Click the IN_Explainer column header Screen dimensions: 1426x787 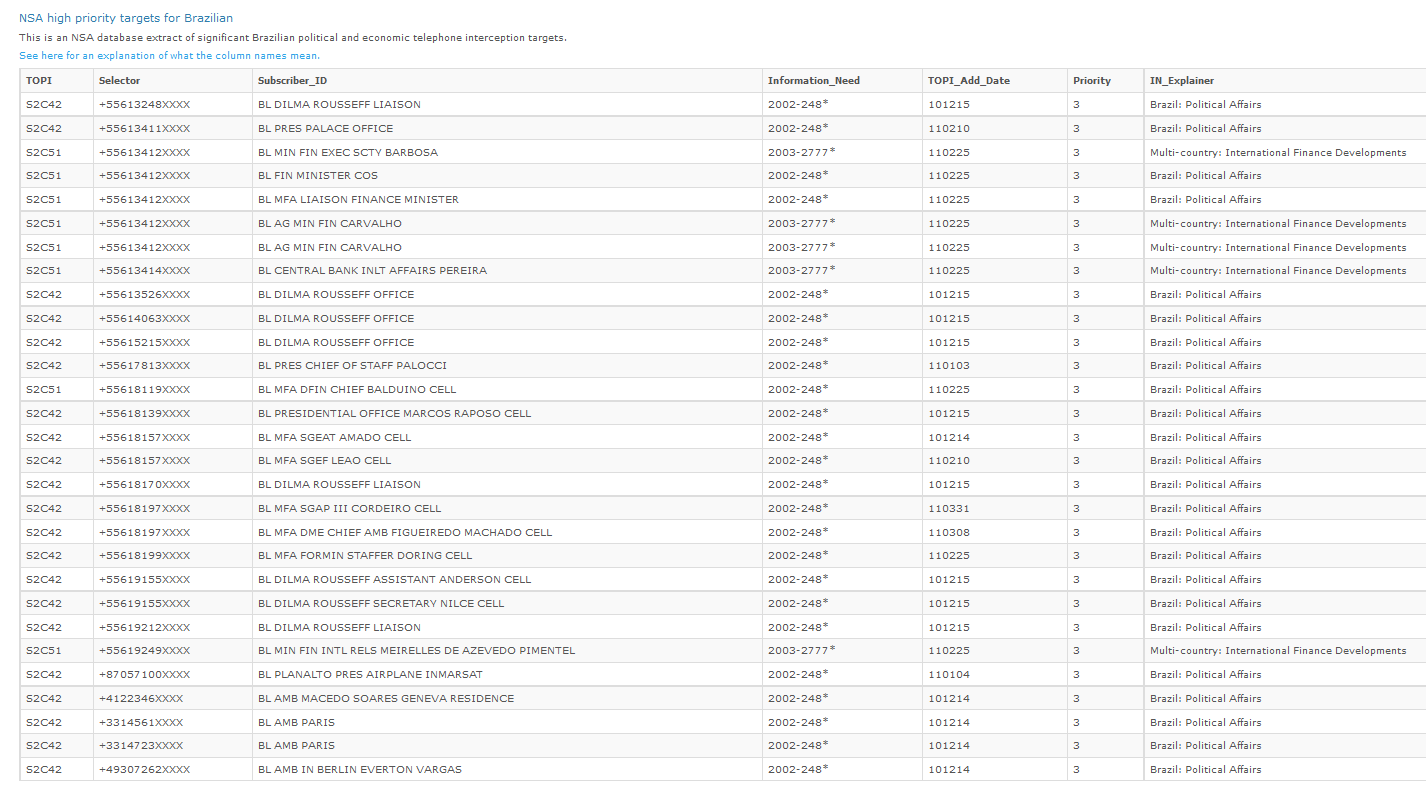tap(1285, 81)
